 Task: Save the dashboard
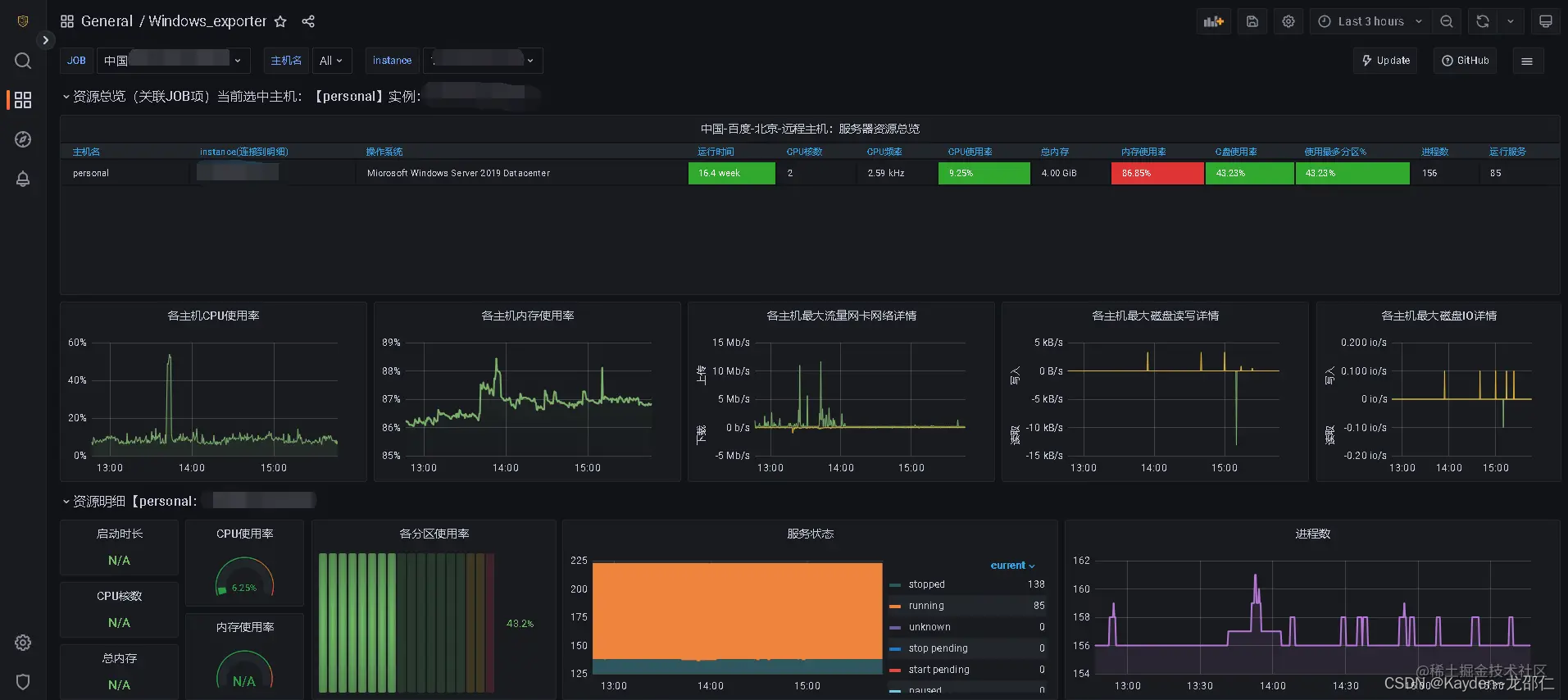[x=1252, y=21]
